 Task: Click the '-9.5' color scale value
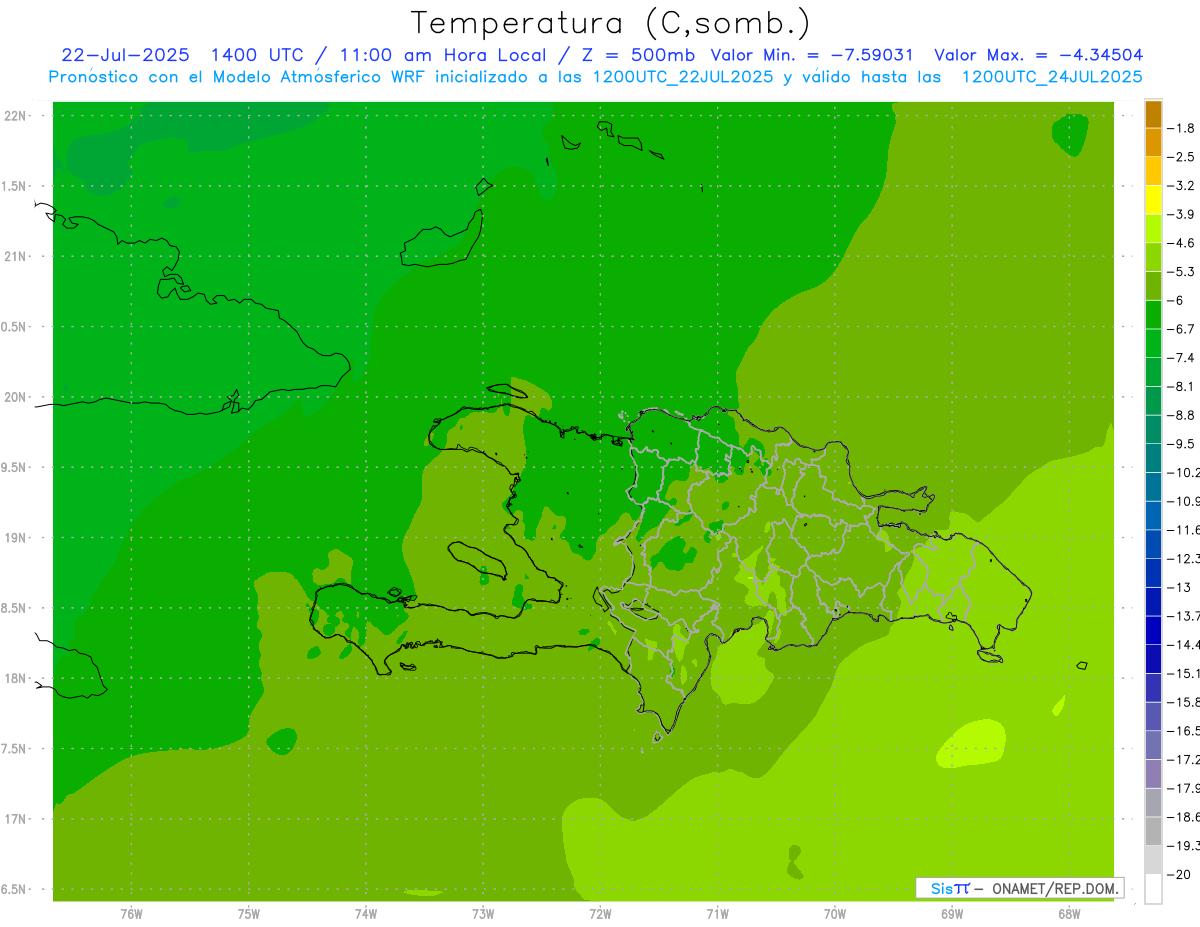coord(1182,444)
